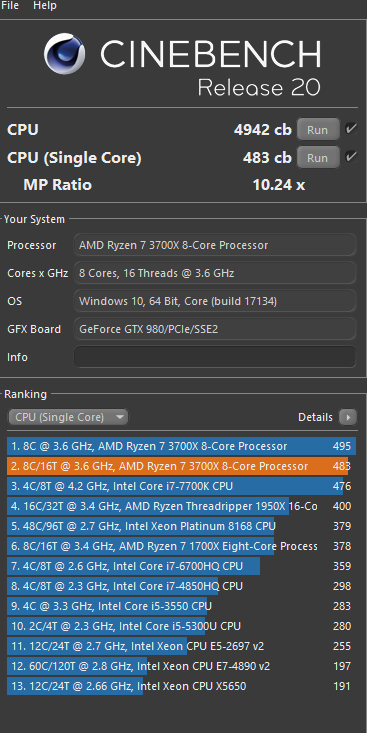Select the top-ranked 8C Ryzen 3700X entry

[181, 446]
